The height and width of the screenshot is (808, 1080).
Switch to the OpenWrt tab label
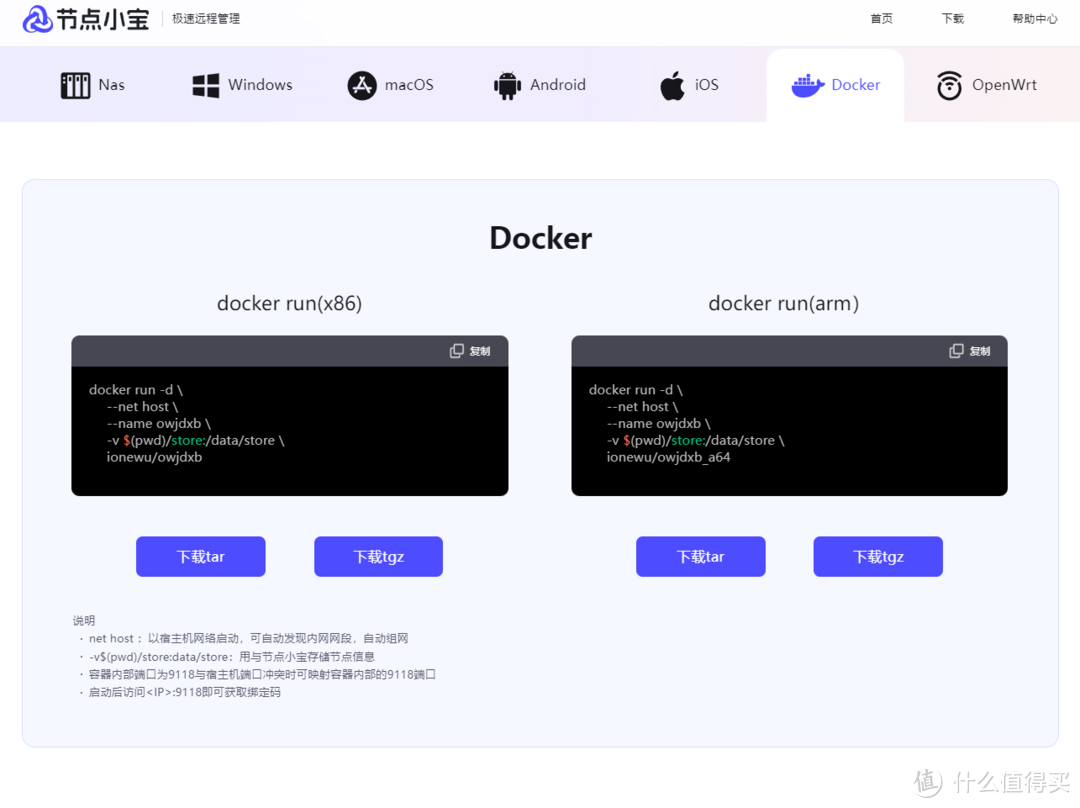[x=1004, y=85]
